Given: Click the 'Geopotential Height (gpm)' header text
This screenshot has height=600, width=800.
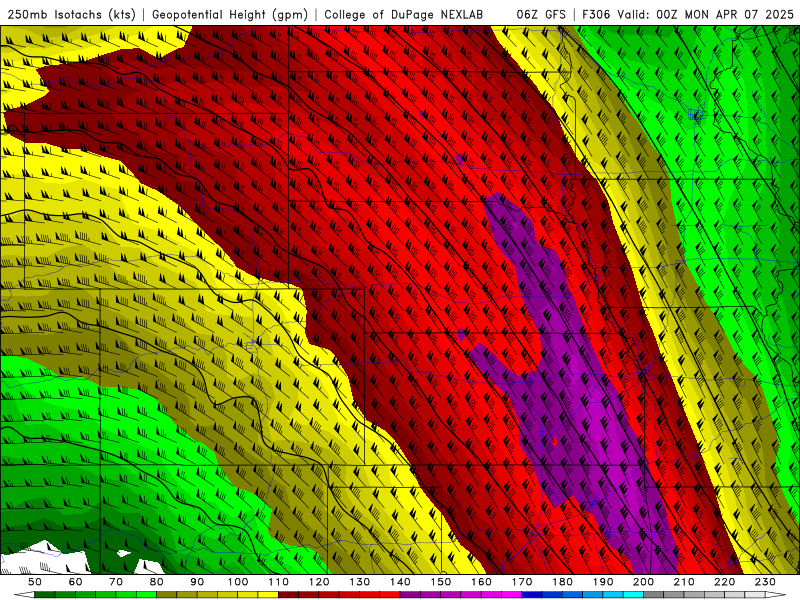Looking at the screenshot, I should (x=230, y=14).
